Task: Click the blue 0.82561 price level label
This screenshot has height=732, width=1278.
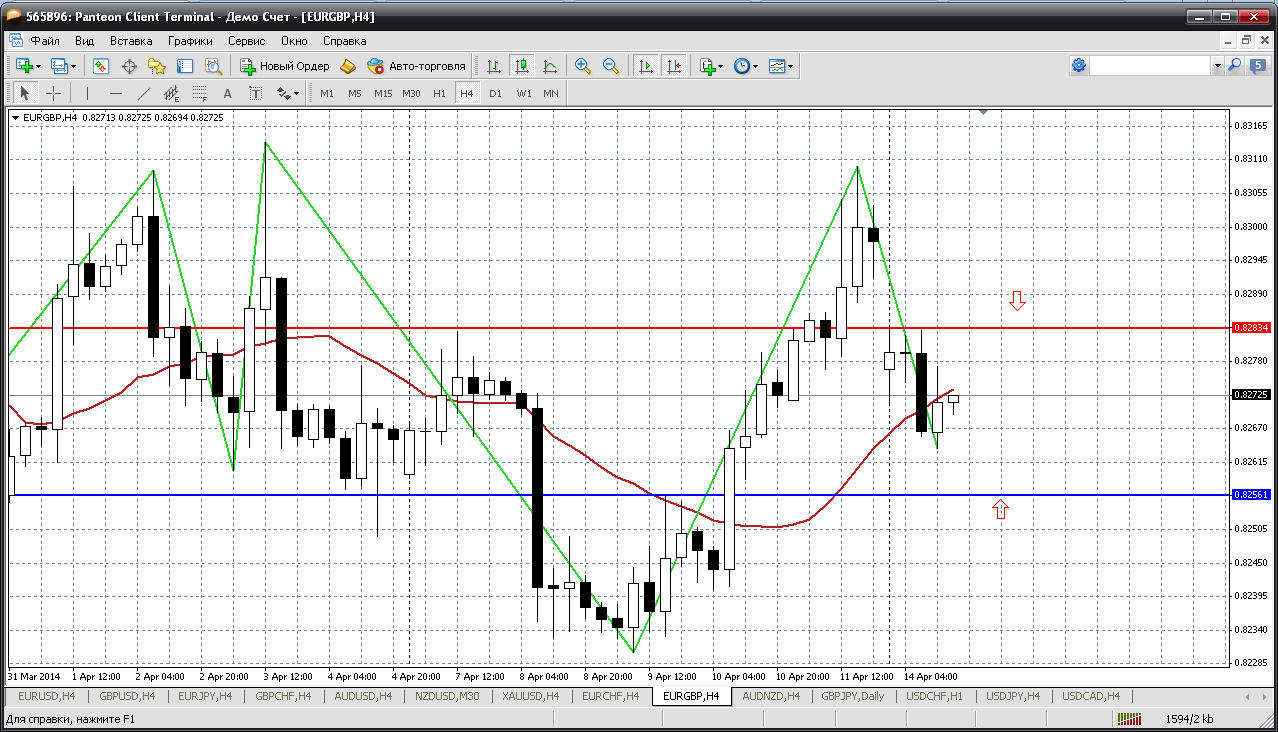Action: pos(1251,494)
